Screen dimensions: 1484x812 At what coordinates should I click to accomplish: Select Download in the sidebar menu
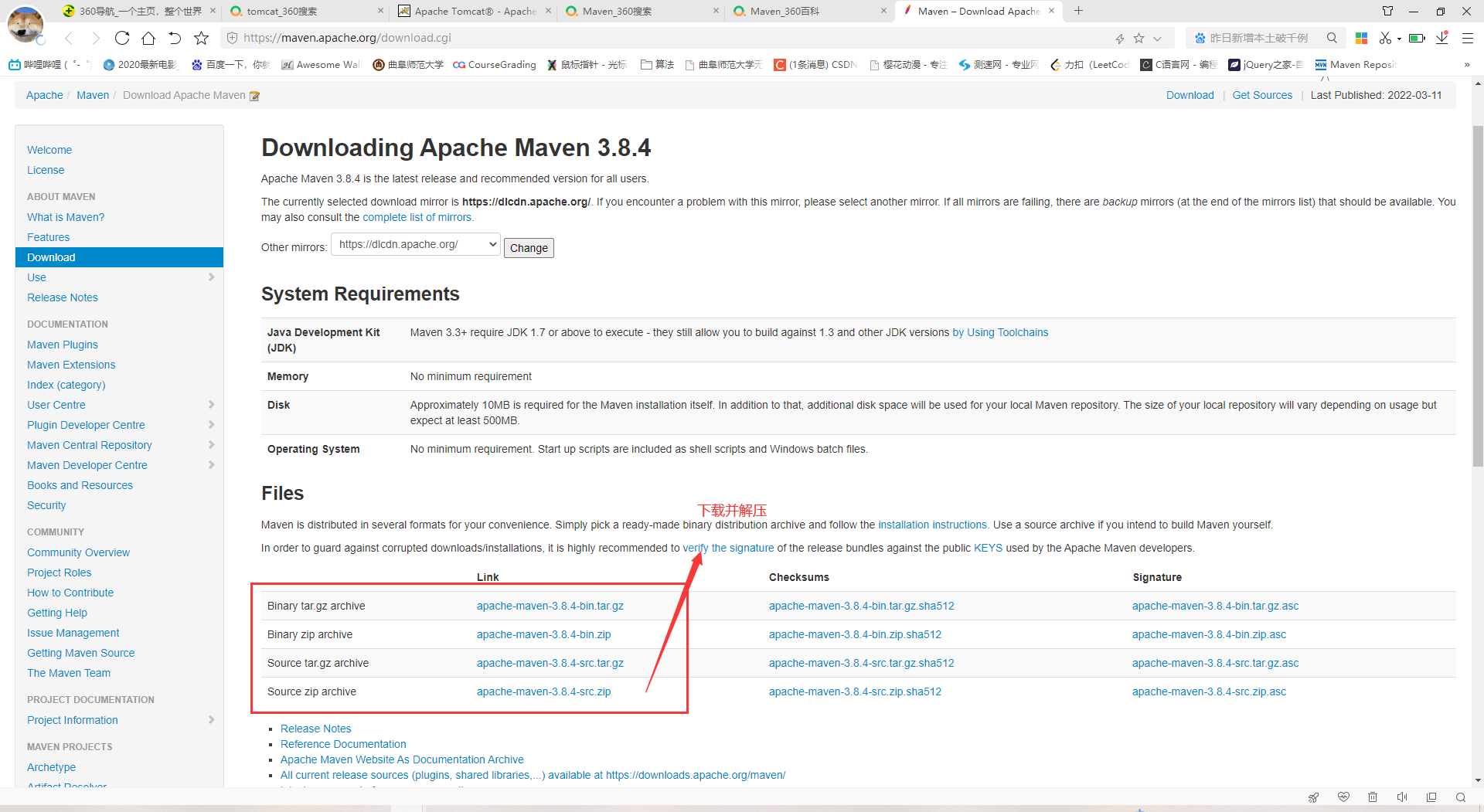point(50,257)
